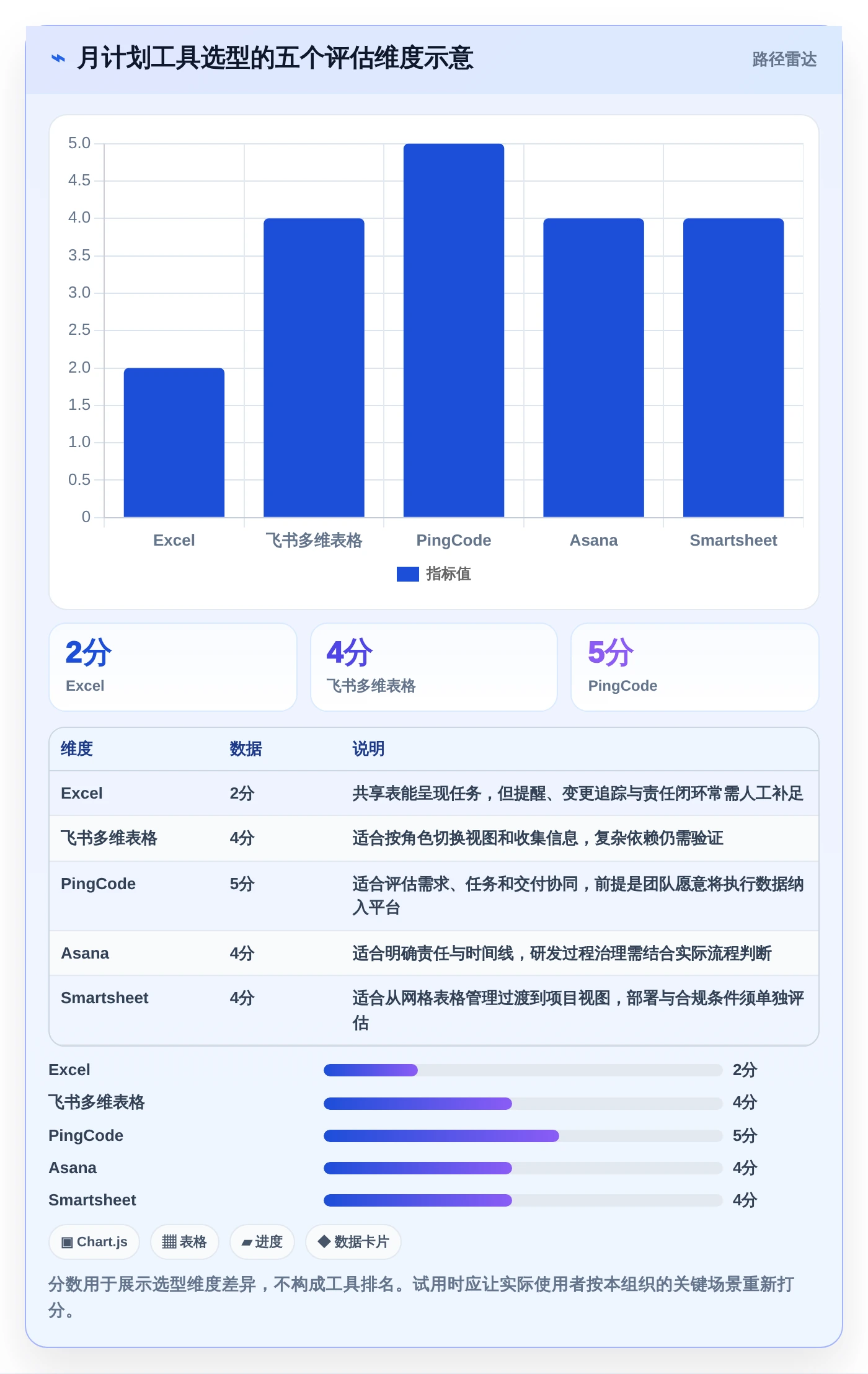Click the Excel x-axis label under the chart
This screenshot has width=868, height=1374.
[174, 540]
